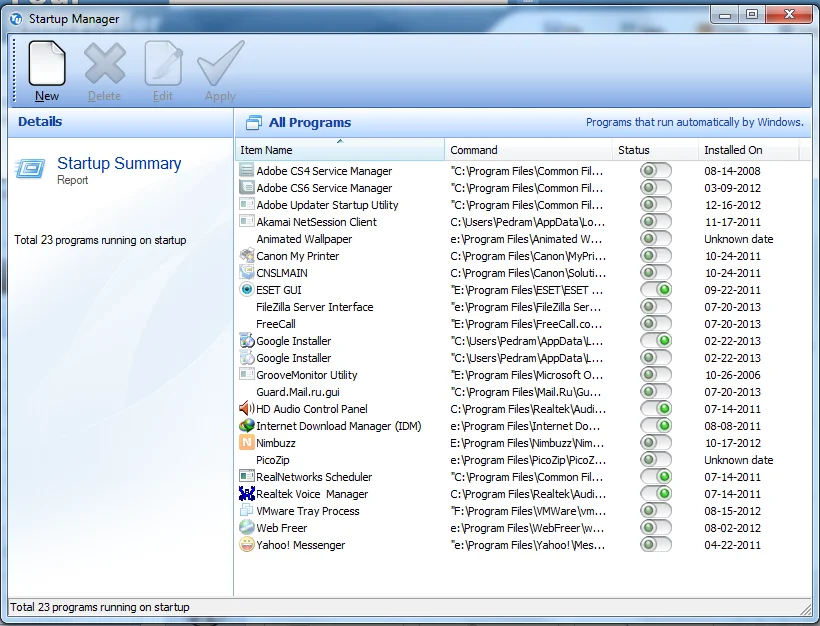Enable VMware Tray Process startup toggle

(656, 510)
